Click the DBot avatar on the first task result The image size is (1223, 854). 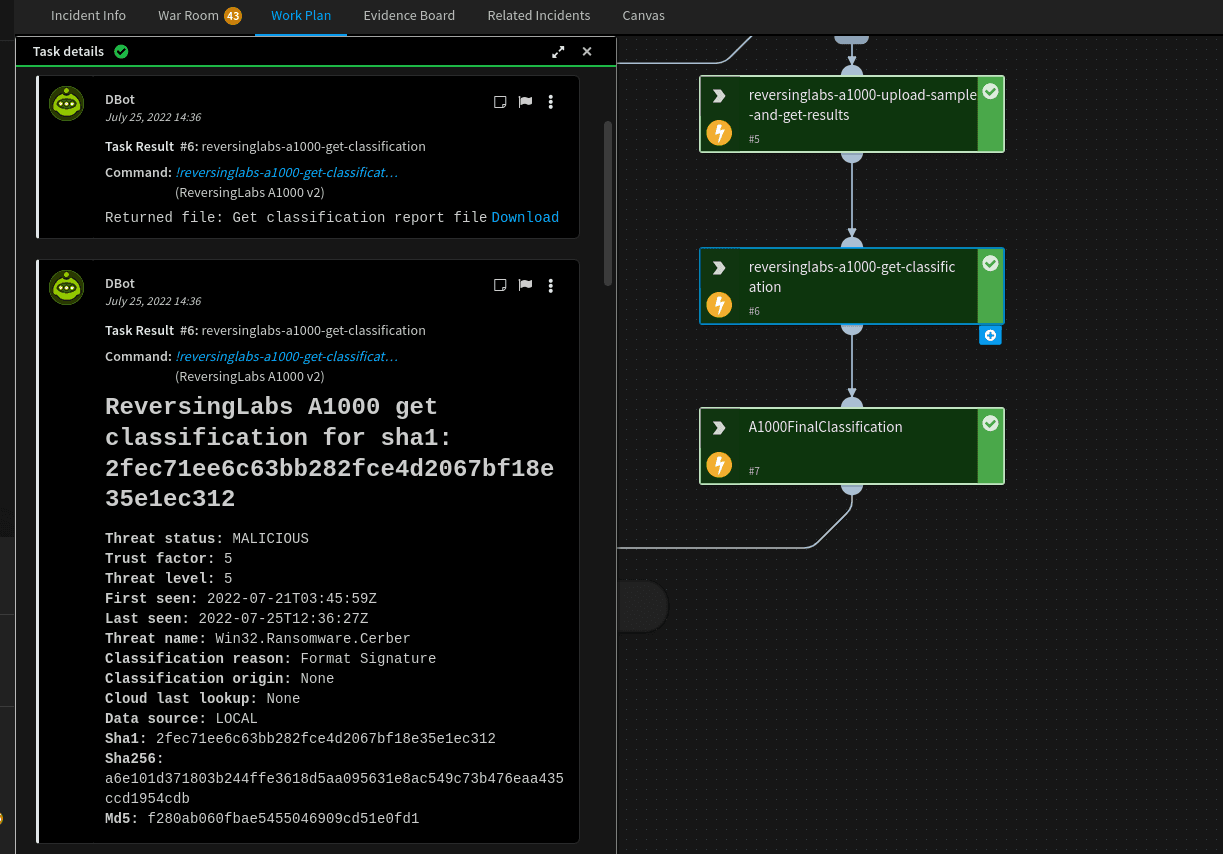click(66, 103)
